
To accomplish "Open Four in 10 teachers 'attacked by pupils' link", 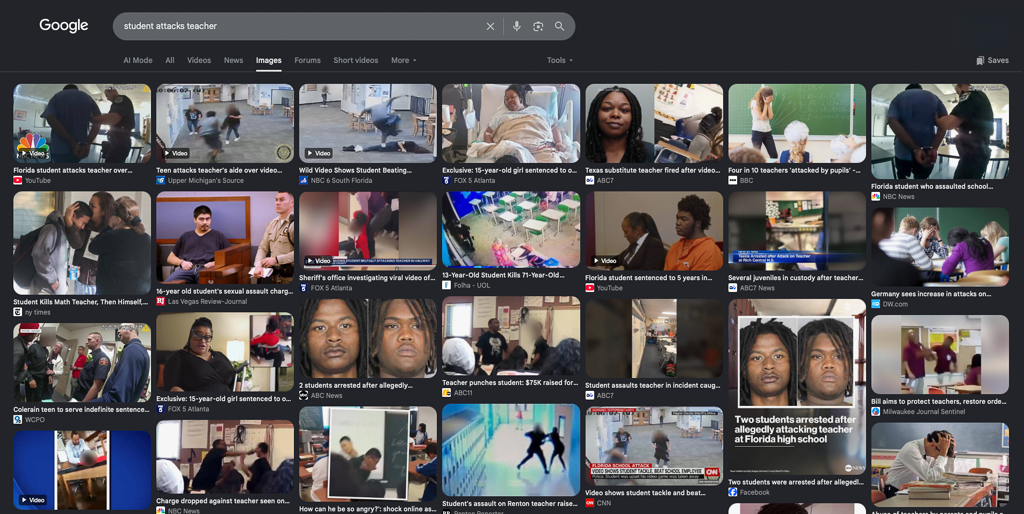I will (794, 170).
